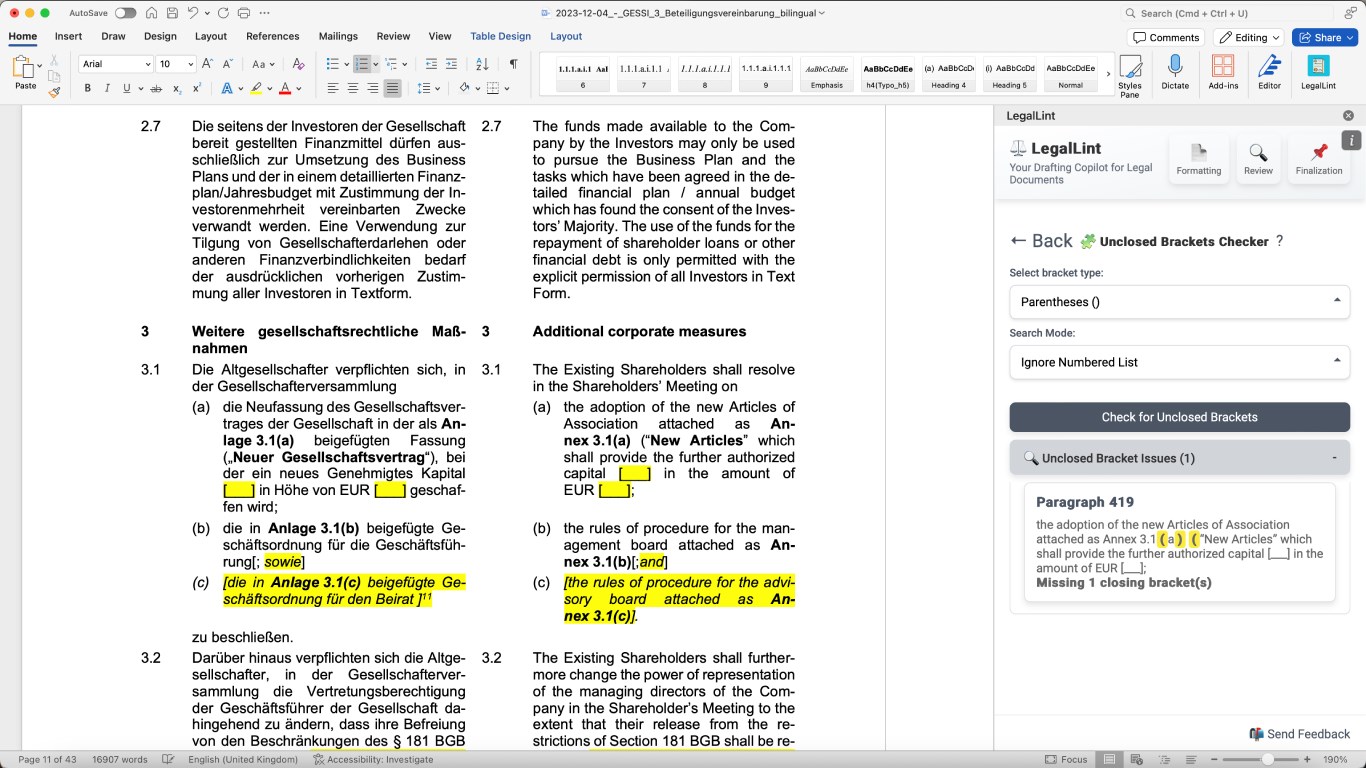Open the Search Mode dropdown
Image resolution: width=1366 pixels, height=768 pixels.
point(1180,362)
